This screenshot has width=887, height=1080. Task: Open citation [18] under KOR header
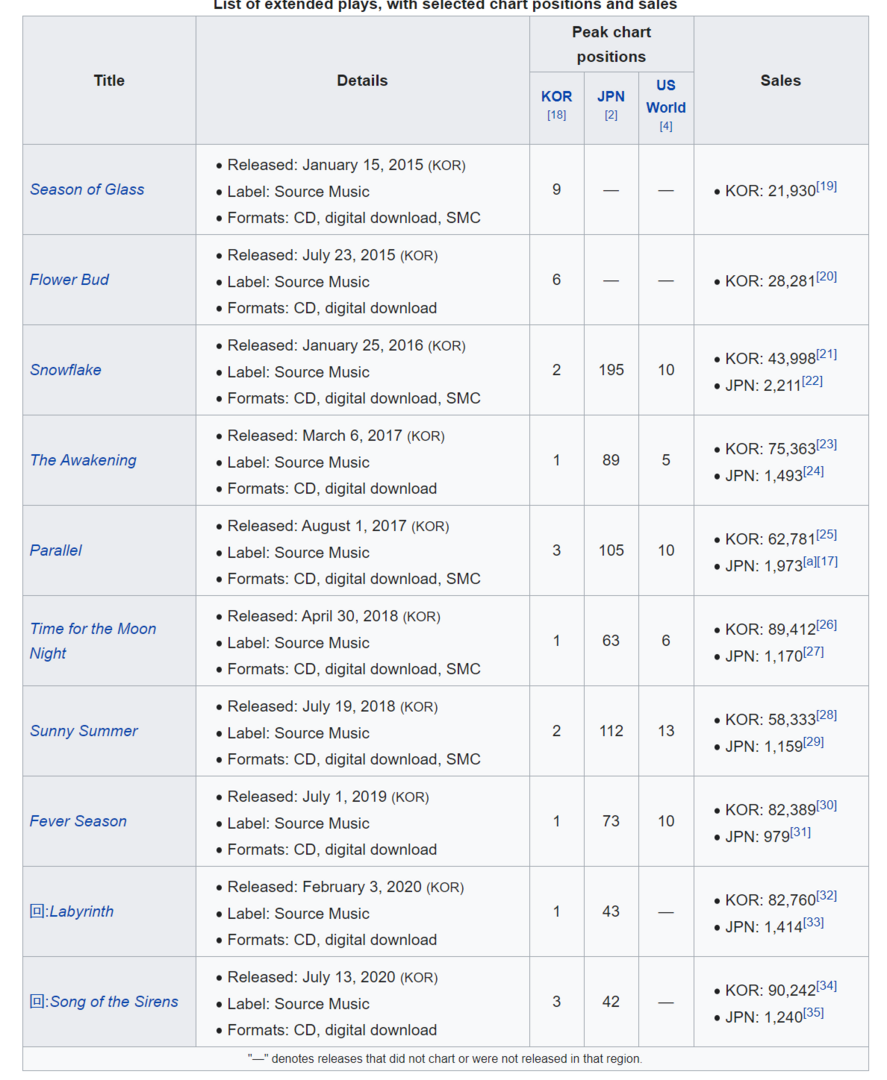[x=556, y=115]
